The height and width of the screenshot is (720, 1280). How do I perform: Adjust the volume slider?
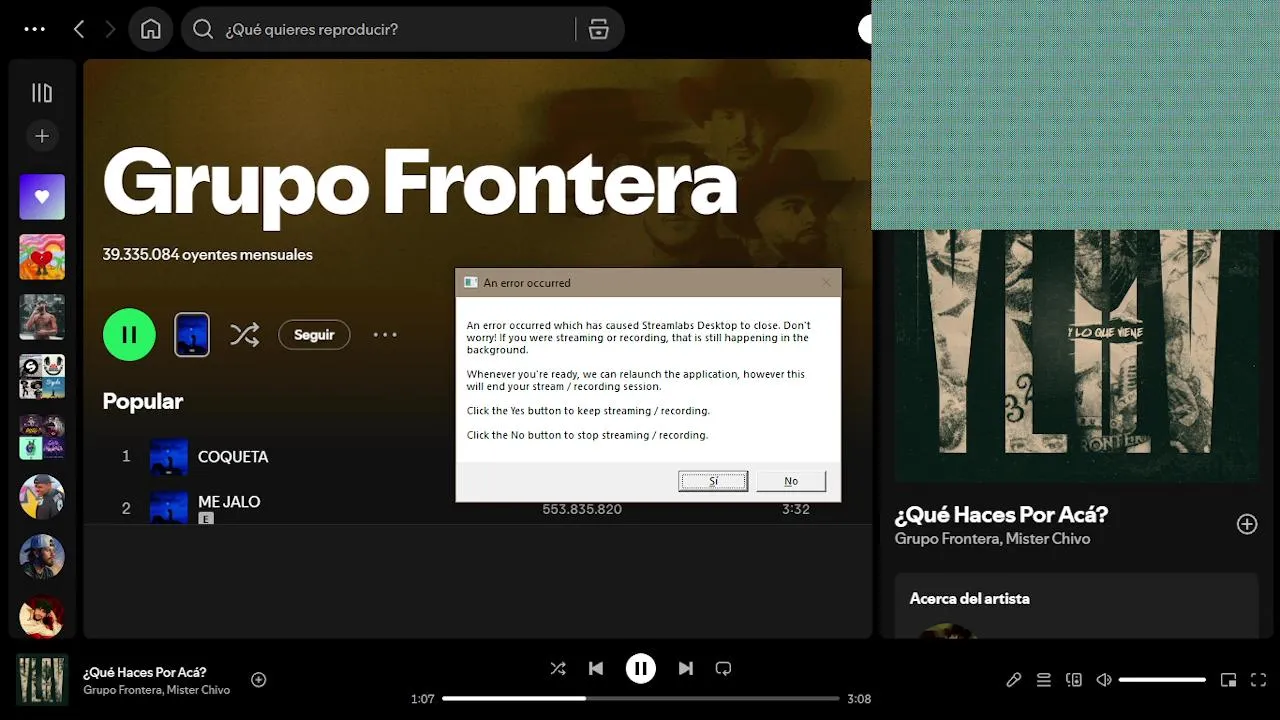click(x=1162, y=680)
